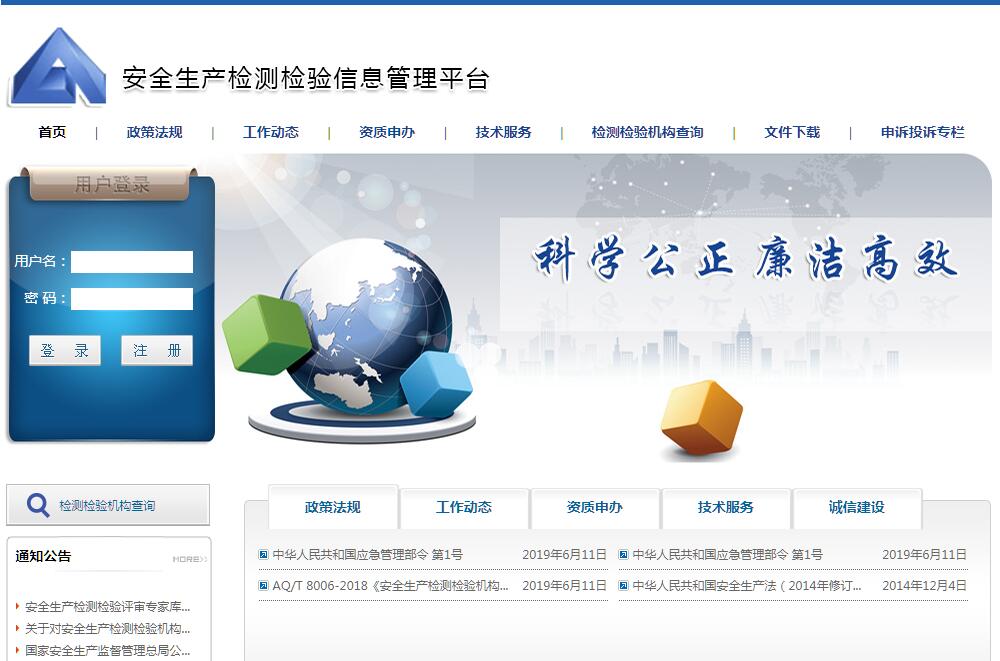Click the green cube graphic beside globe

coord(266,333)
